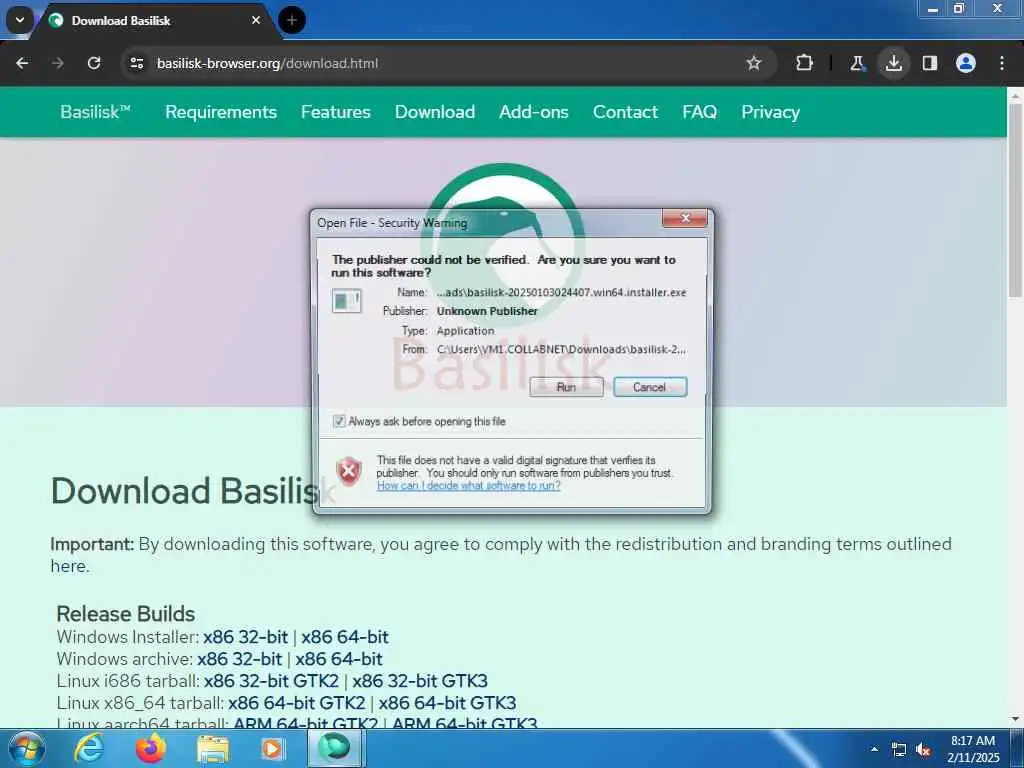Launch Firefox from taskbar

[x=150, y=749]
